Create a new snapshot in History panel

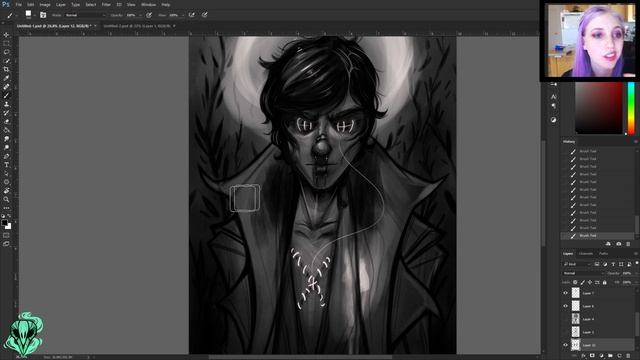[x=619, y=244]
